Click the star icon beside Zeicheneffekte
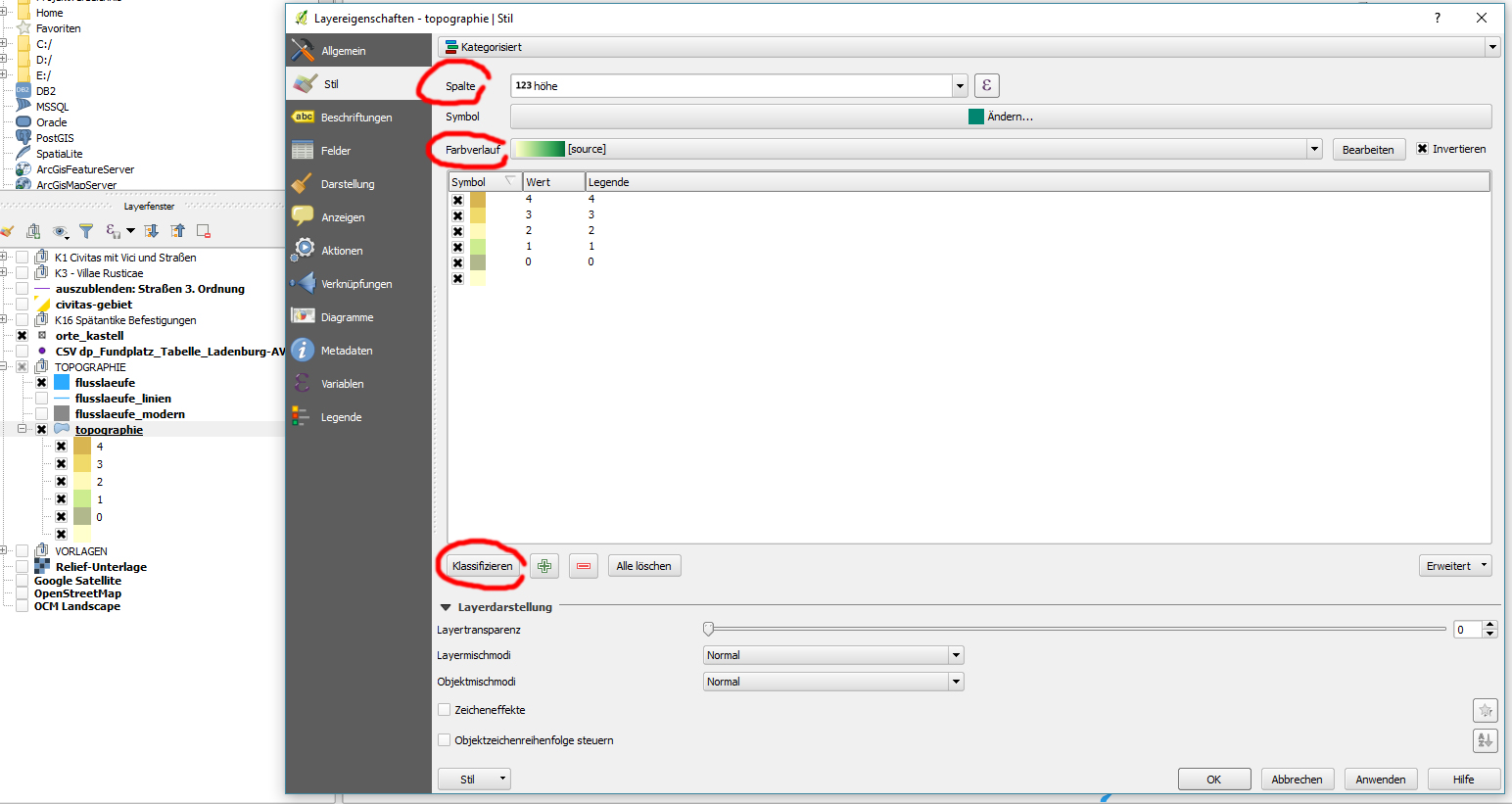This screenshot has width=1512, height=804. click(x=1486, y=710)
